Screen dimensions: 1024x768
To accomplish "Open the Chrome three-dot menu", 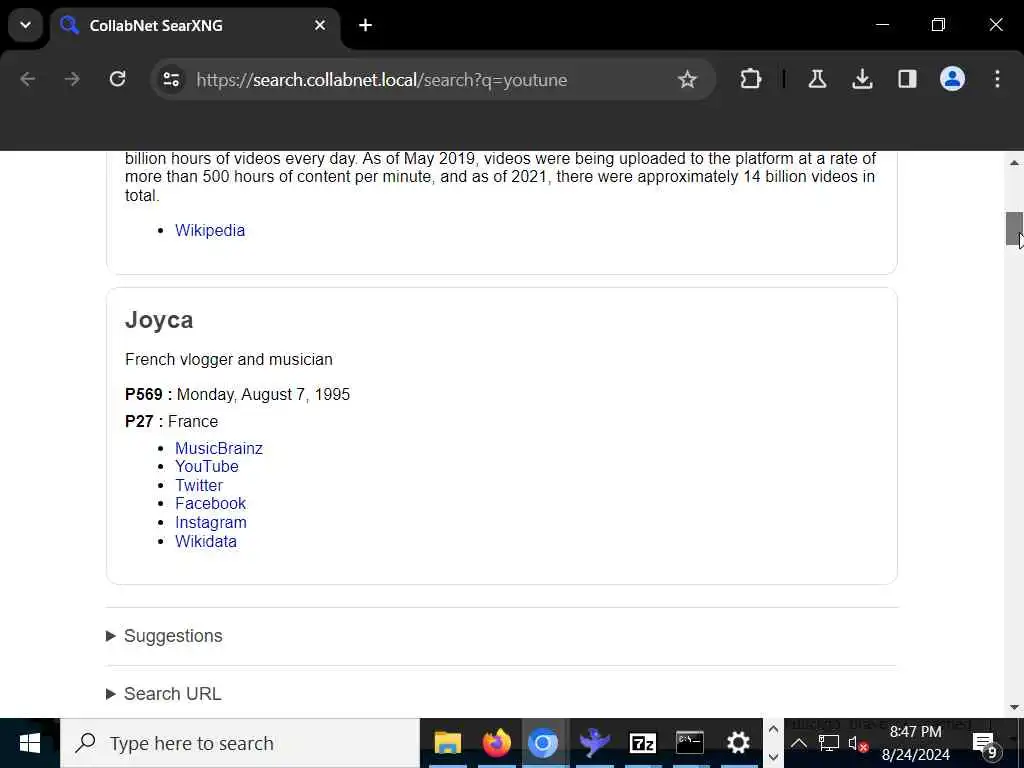I will (997, 80).
